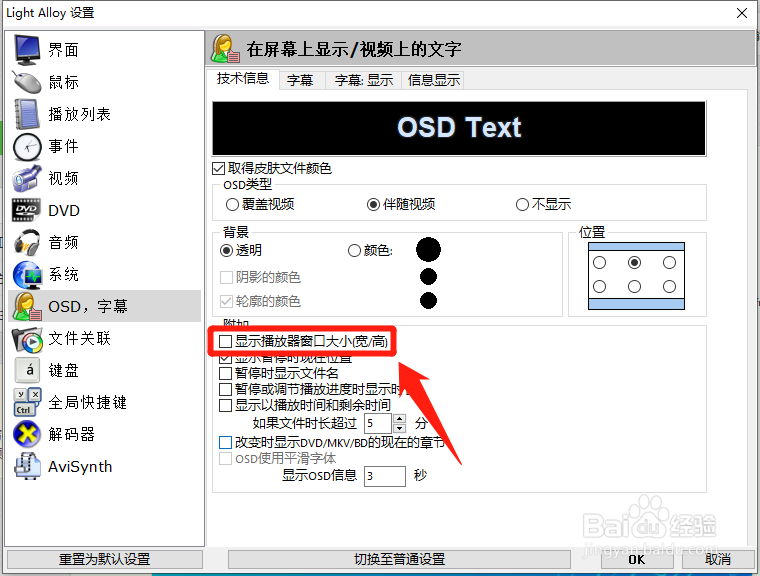Select 透明 background option

226,251
